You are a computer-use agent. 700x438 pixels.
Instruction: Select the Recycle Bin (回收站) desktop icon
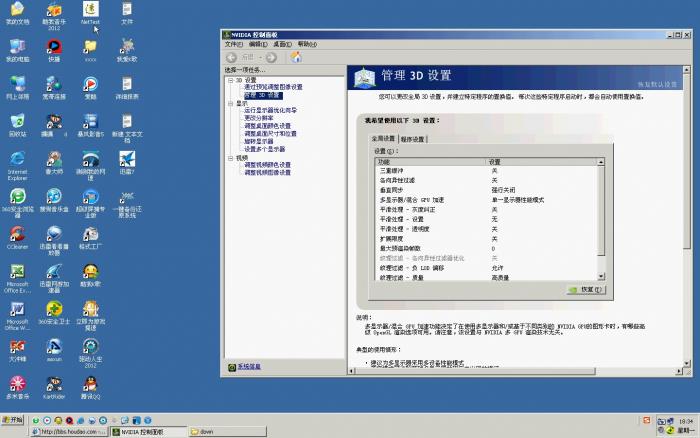(17, 125)
